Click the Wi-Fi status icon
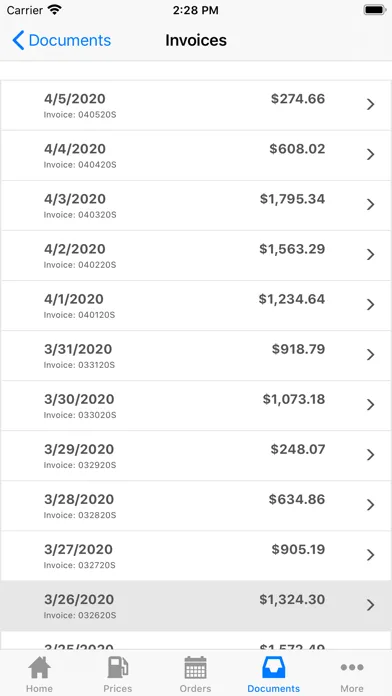This screenshot has width=392, height=696. pos(55,10)
